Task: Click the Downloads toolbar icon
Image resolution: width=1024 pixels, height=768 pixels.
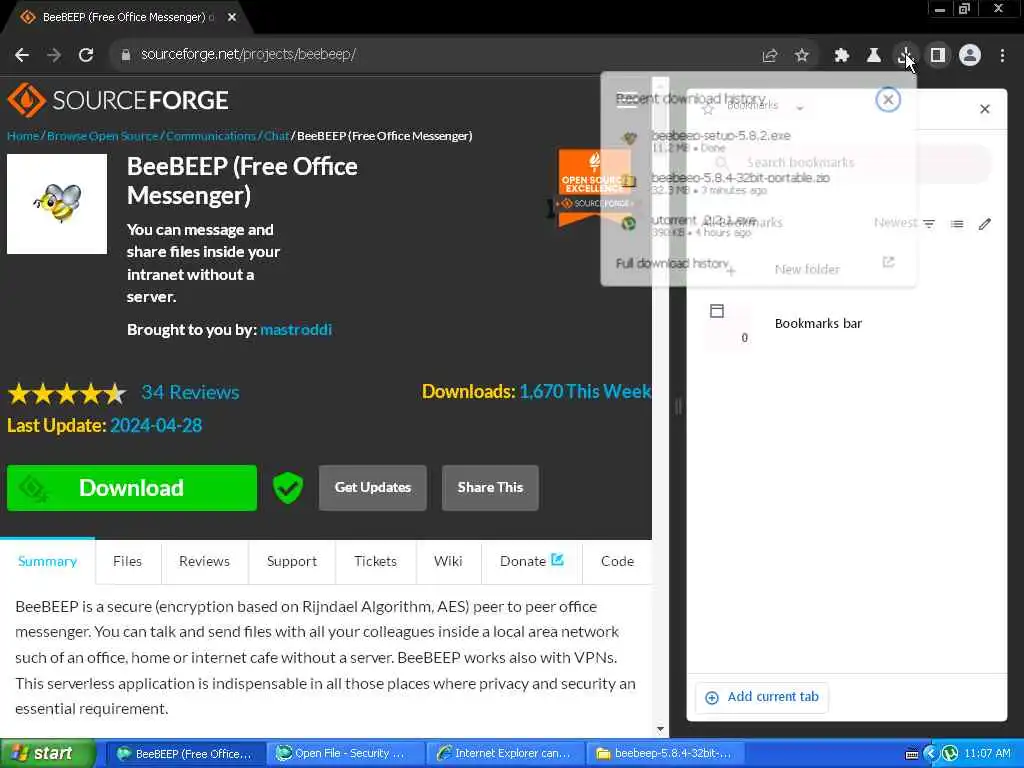Action: [906, 56]
